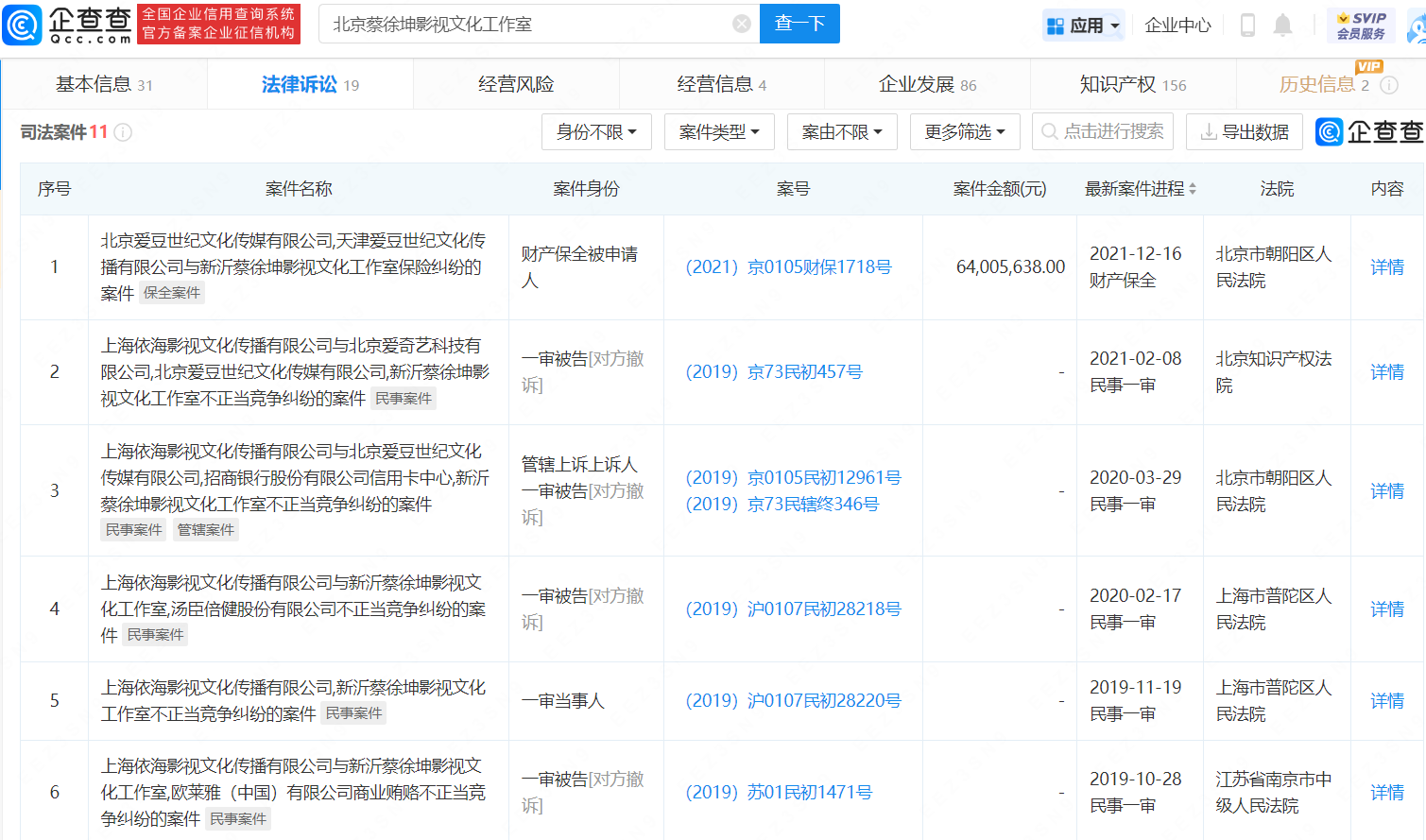Click the 管辖案件 tag in row 3
This screenshot has height=840, width=1426.
tap(205, 530)
